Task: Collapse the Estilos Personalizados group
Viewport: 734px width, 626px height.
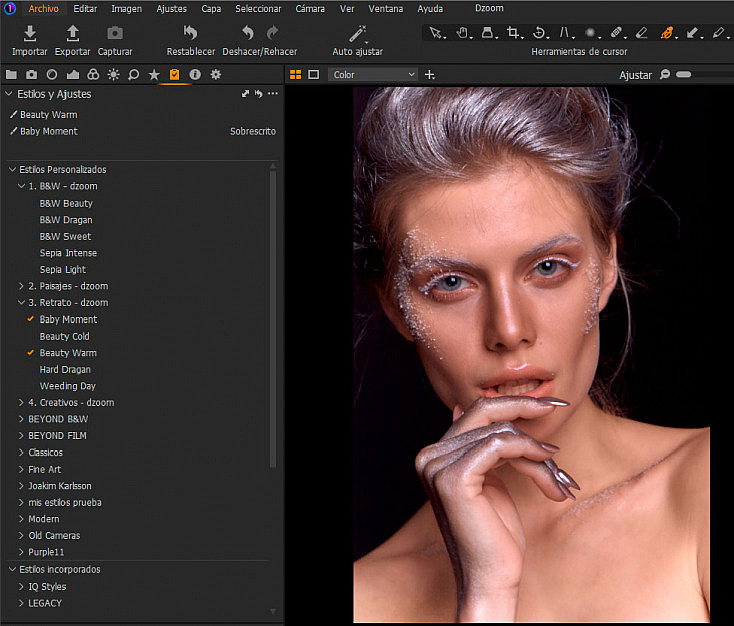Action: (12, 169)
